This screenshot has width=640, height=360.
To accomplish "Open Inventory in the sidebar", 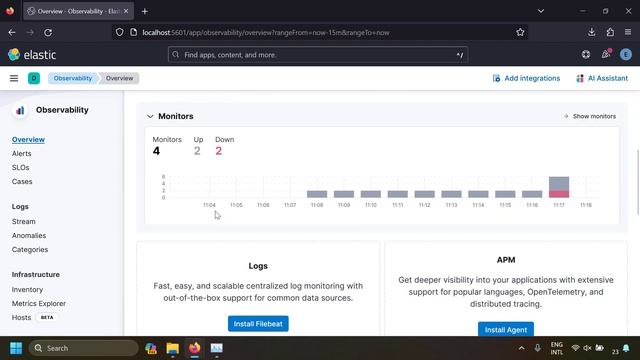I will pyautogui.click(x=27, y=289).
